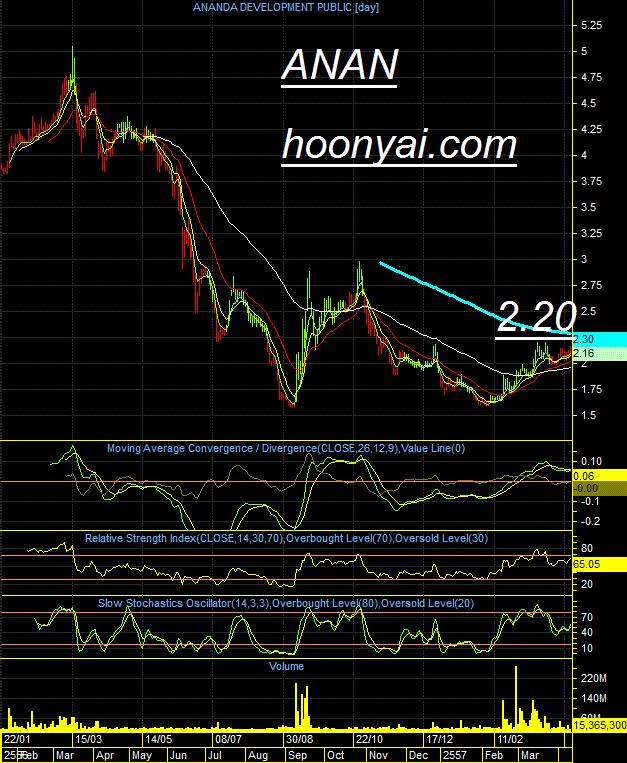This screenshot has height=763, width=627.
Task: Select the 4.75 price axis label
Action: click(x=591, y=77)
